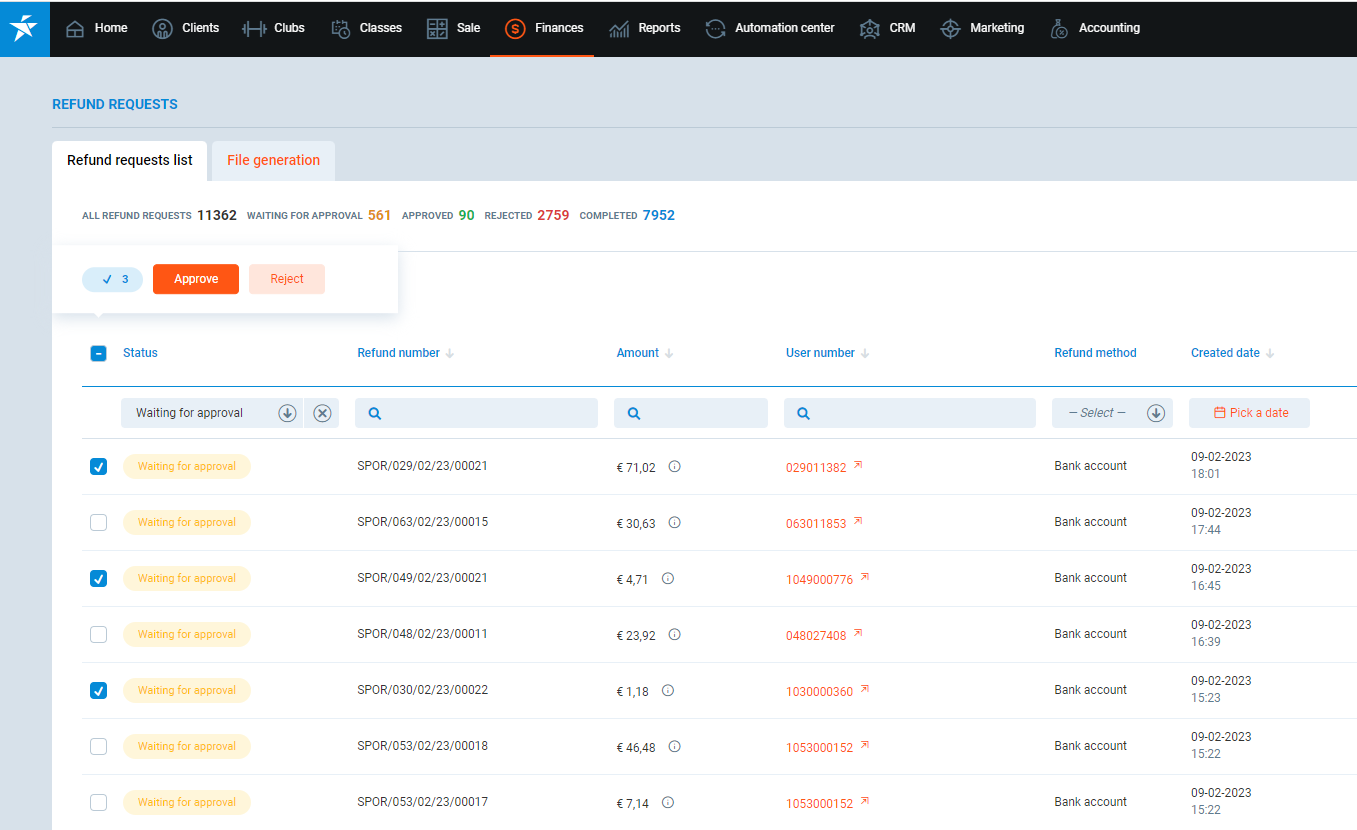The height and width of the screenshot is (830, 1357).
Task: Click the sort arrow next to Created date
Action: [1270, 353]
